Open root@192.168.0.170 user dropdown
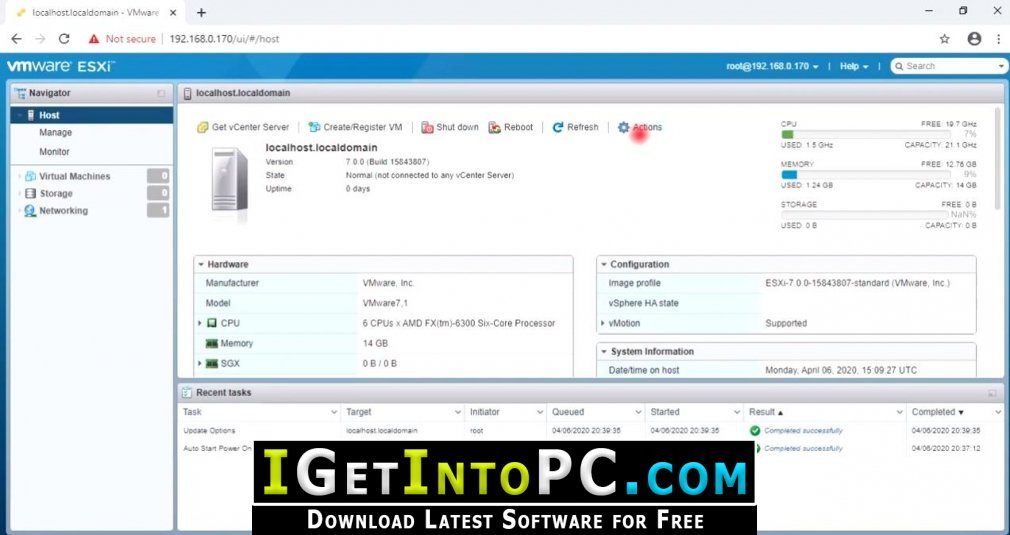Image resolution: width=1010 pixels, height=535 pixels. (x=772, y=66)
